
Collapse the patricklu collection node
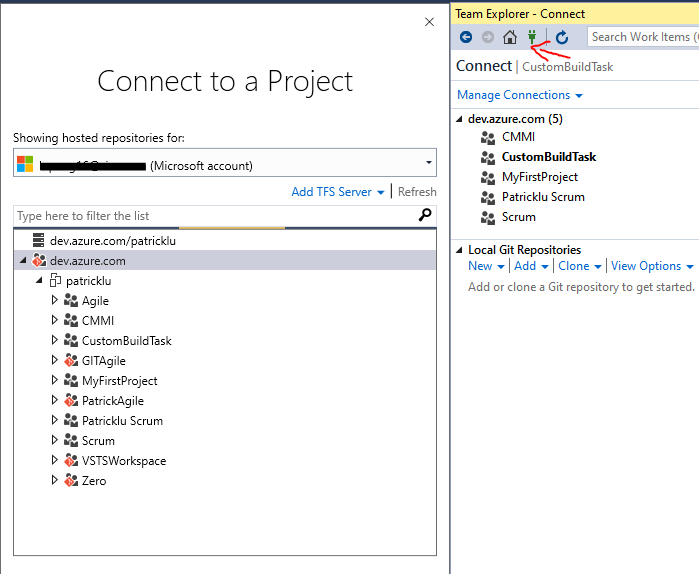pyautogui.click(x=39, y=280)
